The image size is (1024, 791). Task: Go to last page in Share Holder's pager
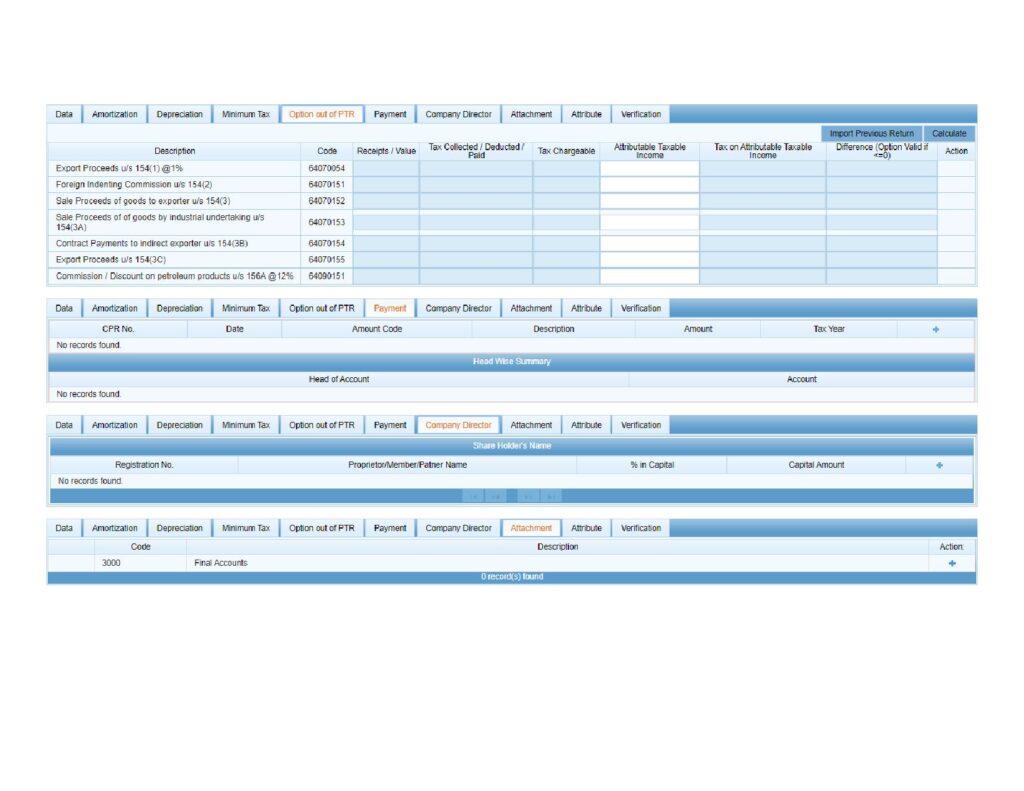[x=552, y=496]
